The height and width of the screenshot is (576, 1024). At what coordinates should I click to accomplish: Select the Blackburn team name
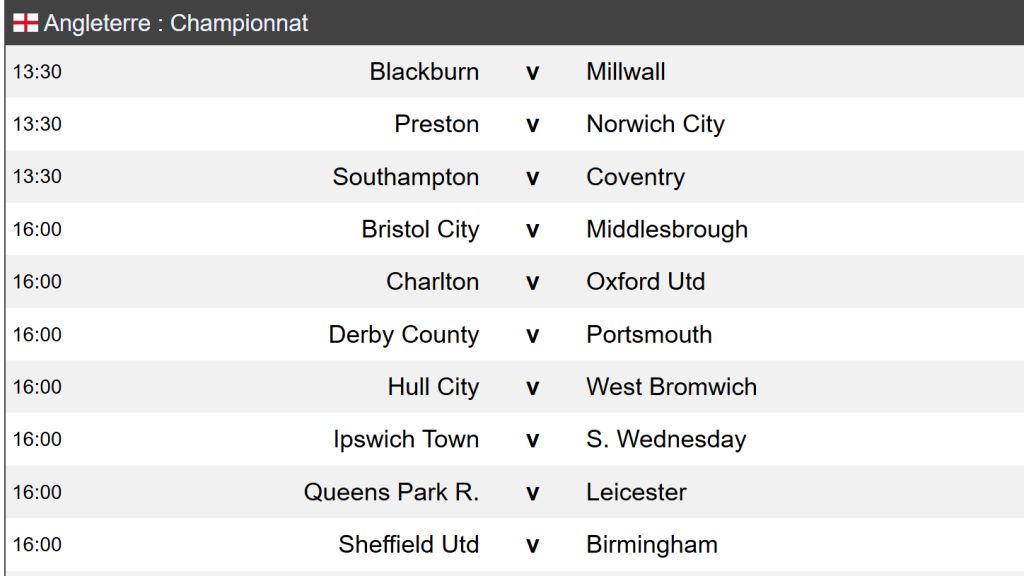pos(424,72)
